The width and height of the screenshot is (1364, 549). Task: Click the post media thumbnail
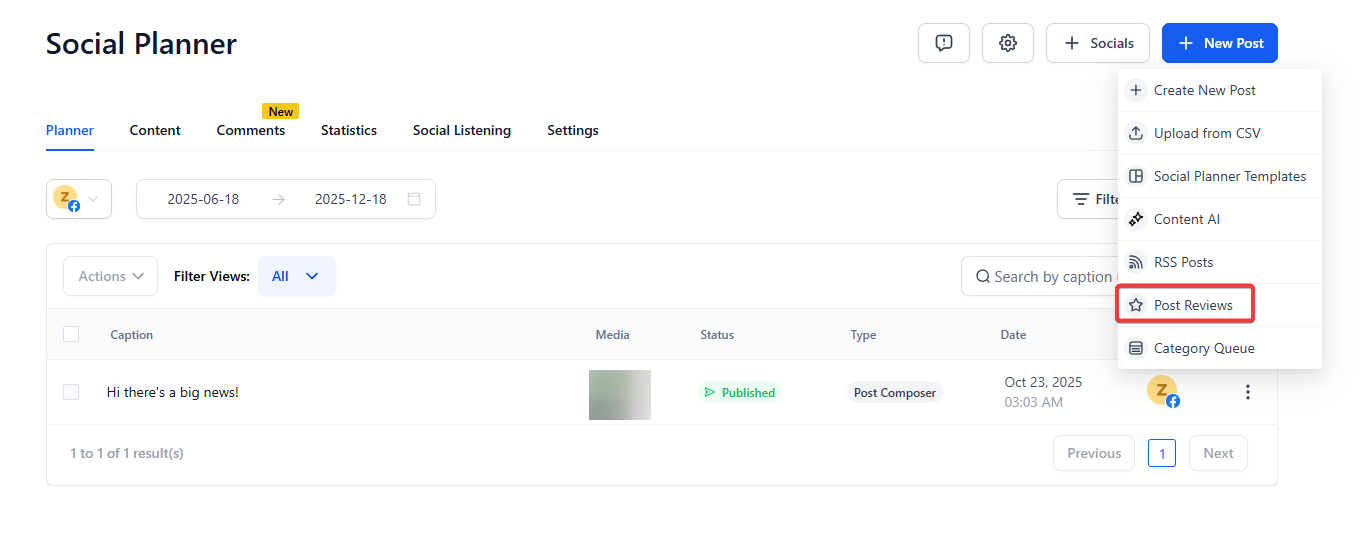coord(619,394)
